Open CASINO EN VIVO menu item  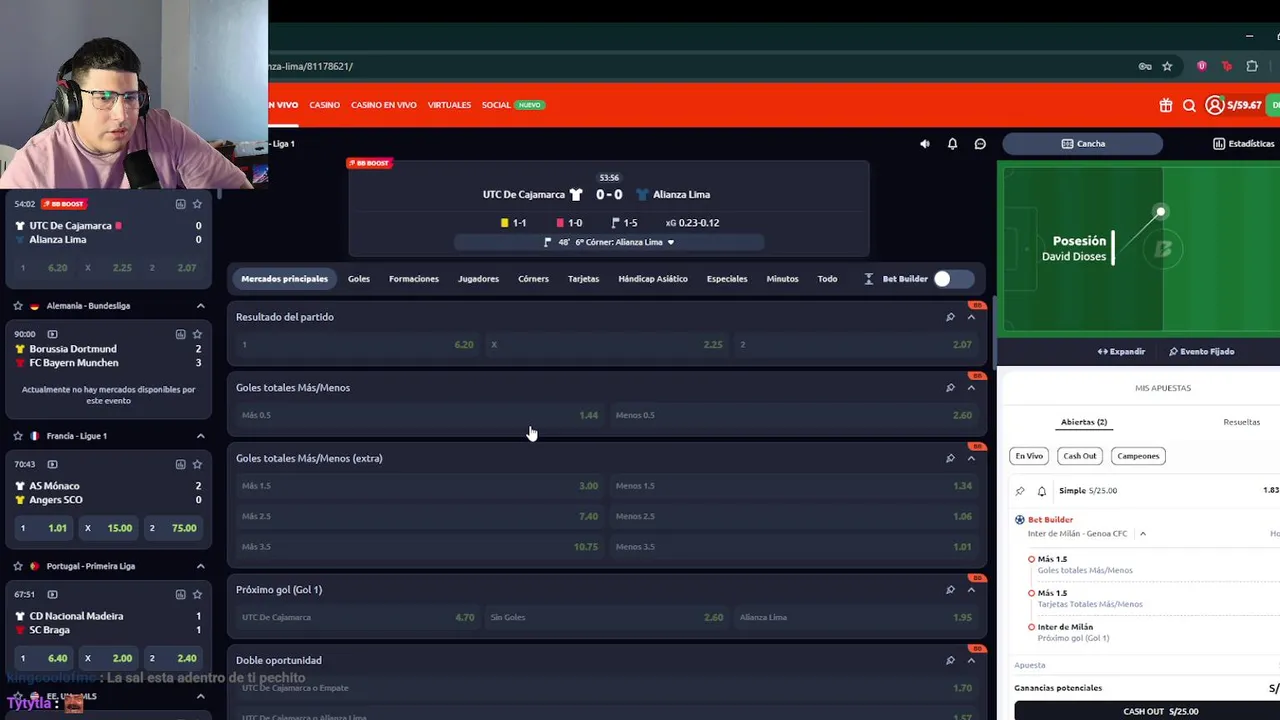383,105
